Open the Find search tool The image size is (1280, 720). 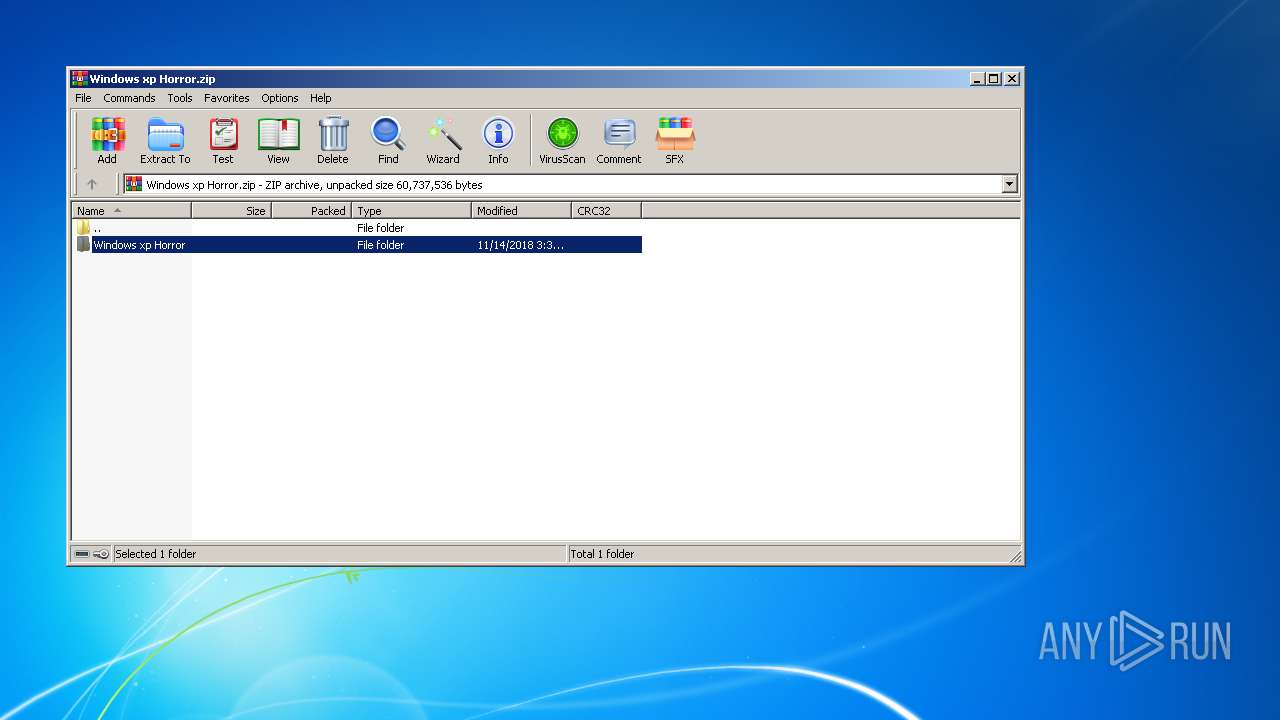pyautogui.click(x=388, y=140)
